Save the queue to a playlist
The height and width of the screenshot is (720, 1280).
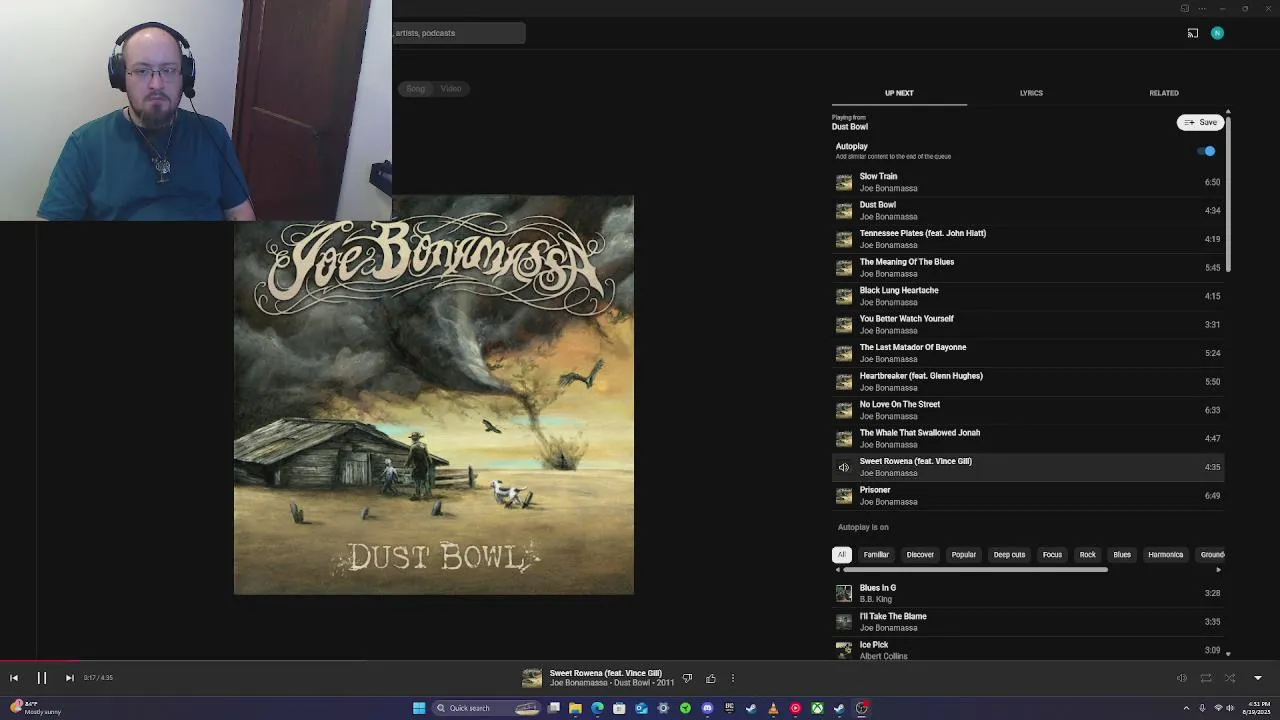[x=1200, y=122]
